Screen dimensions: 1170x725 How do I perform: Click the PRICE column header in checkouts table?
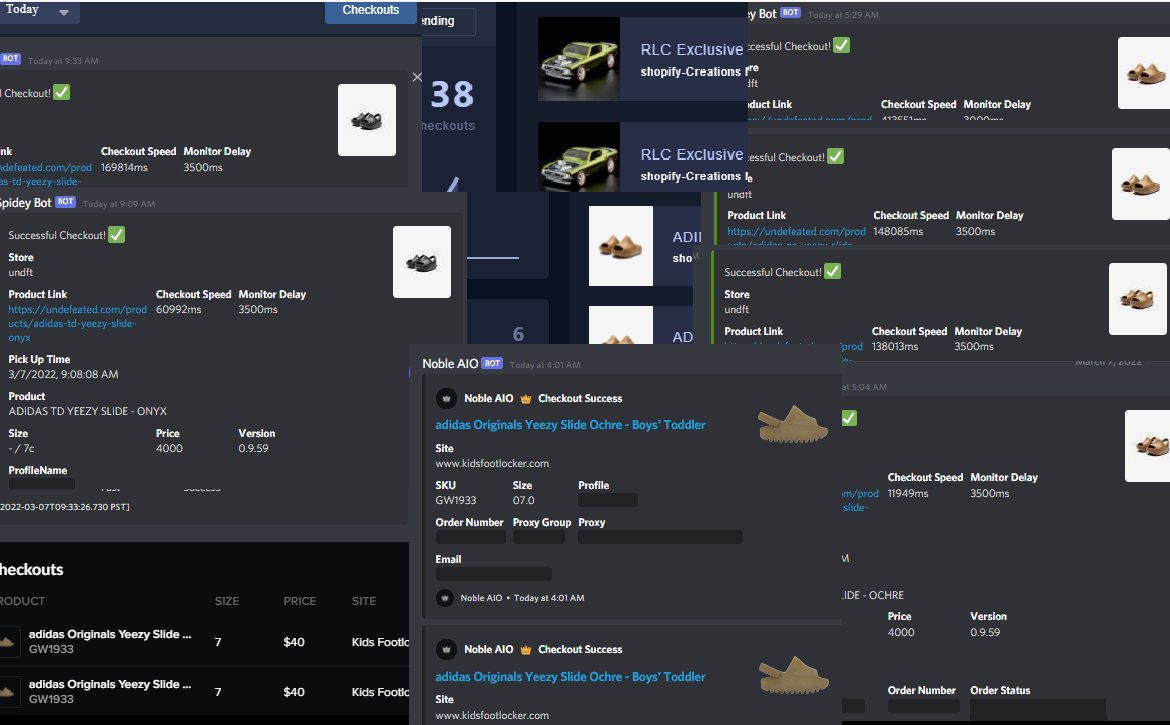pyautogui.click(x=299, y=600)
